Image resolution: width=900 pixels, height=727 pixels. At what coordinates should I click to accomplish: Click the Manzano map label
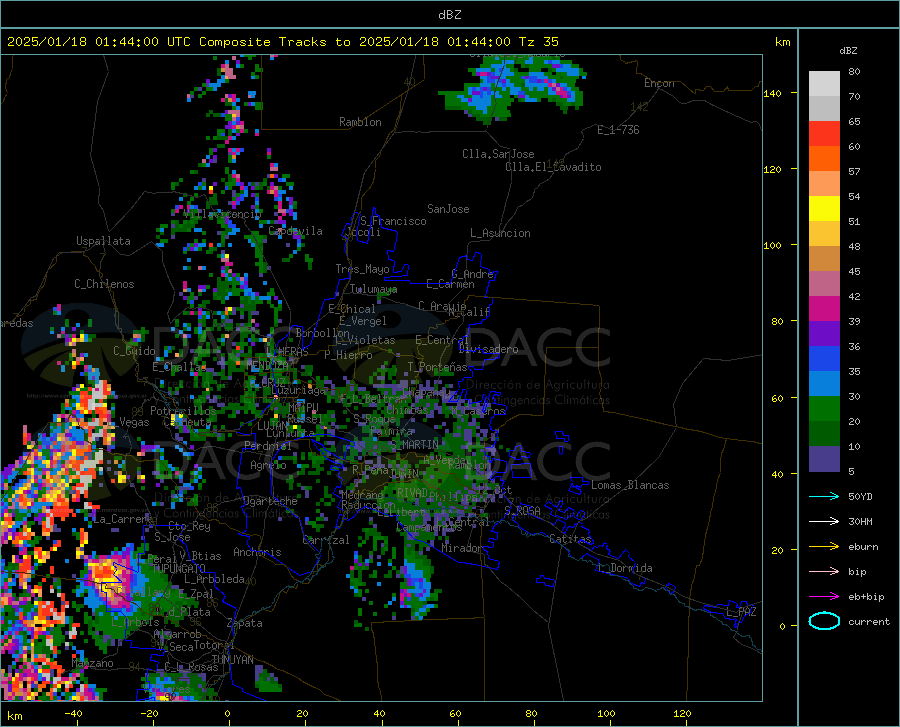[92, 663]
